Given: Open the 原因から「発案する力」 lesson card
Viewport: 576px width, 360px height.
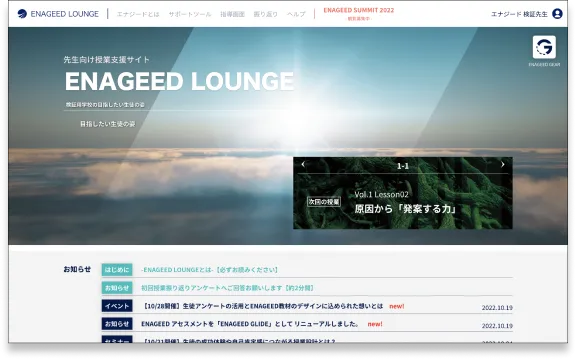Looking at the screenshot, I should pyautogui.click(x=403, y=193).
